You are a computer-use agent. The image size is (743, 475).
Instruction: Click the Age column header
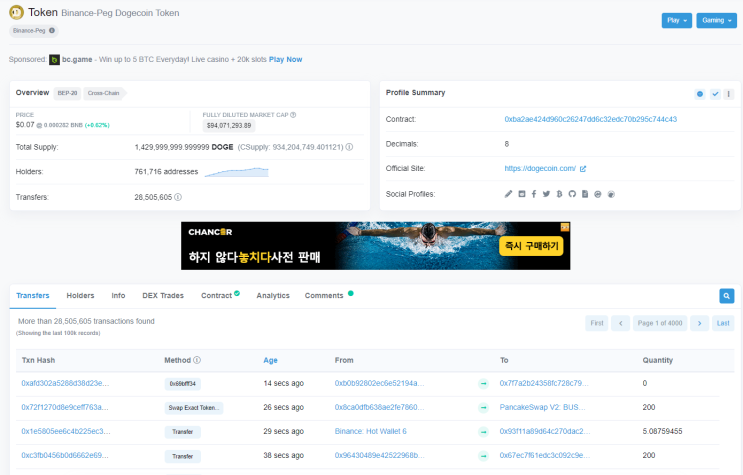[x=271, y=360]
